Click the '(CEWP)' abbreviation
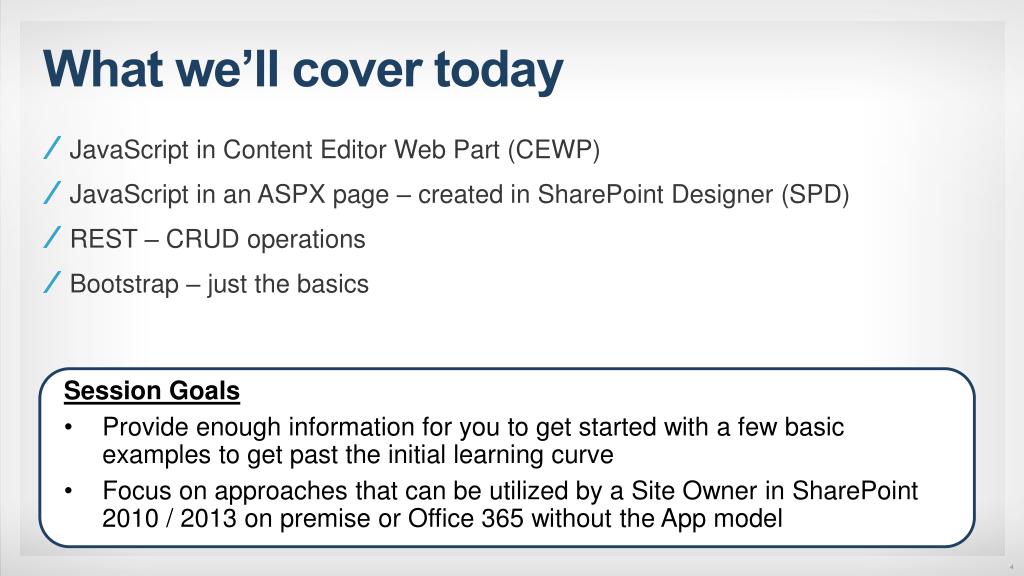The height and width of the screenshot is (576, 1024). 554,150
